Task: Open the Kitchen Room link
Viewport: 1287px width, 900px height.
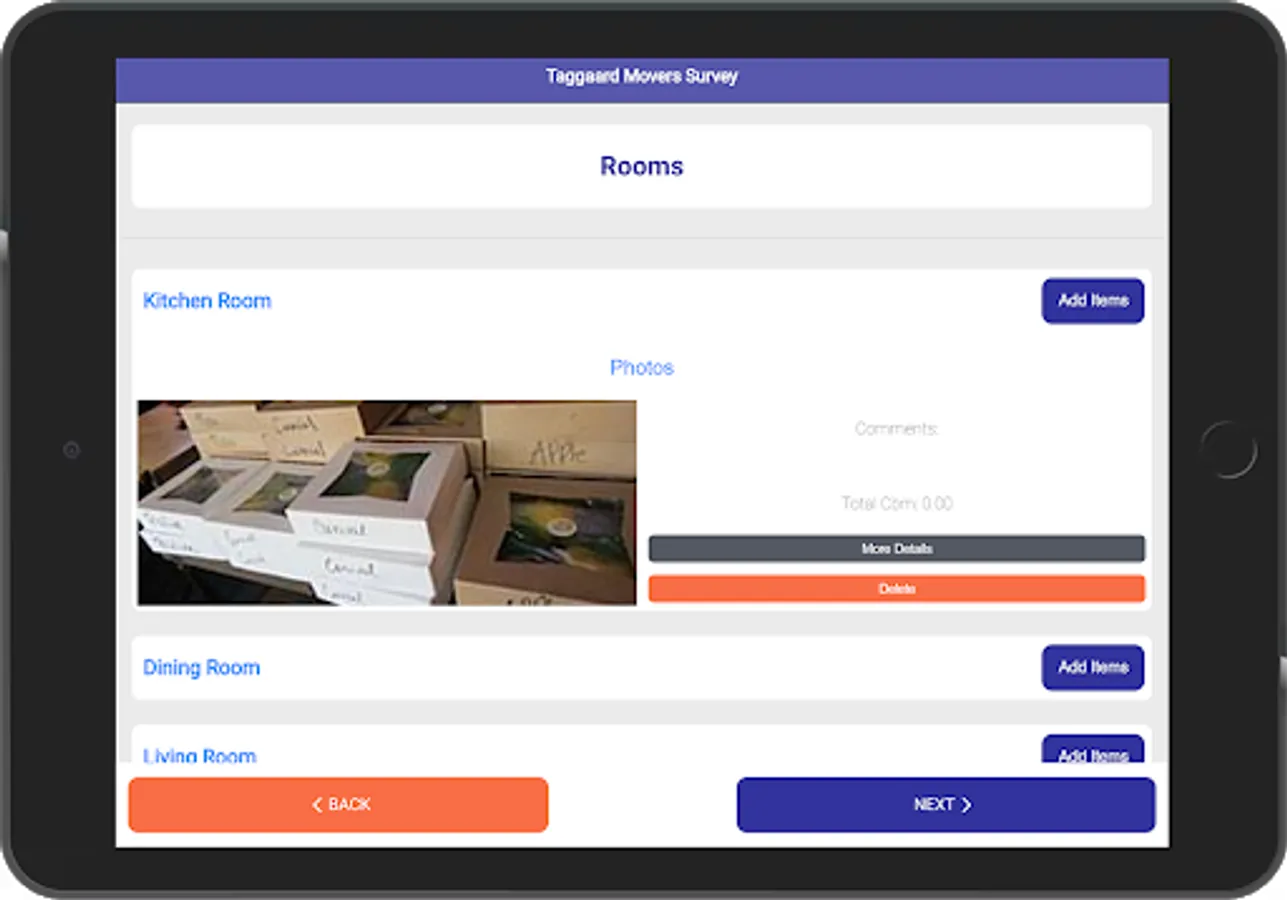Action: [207, 301]
